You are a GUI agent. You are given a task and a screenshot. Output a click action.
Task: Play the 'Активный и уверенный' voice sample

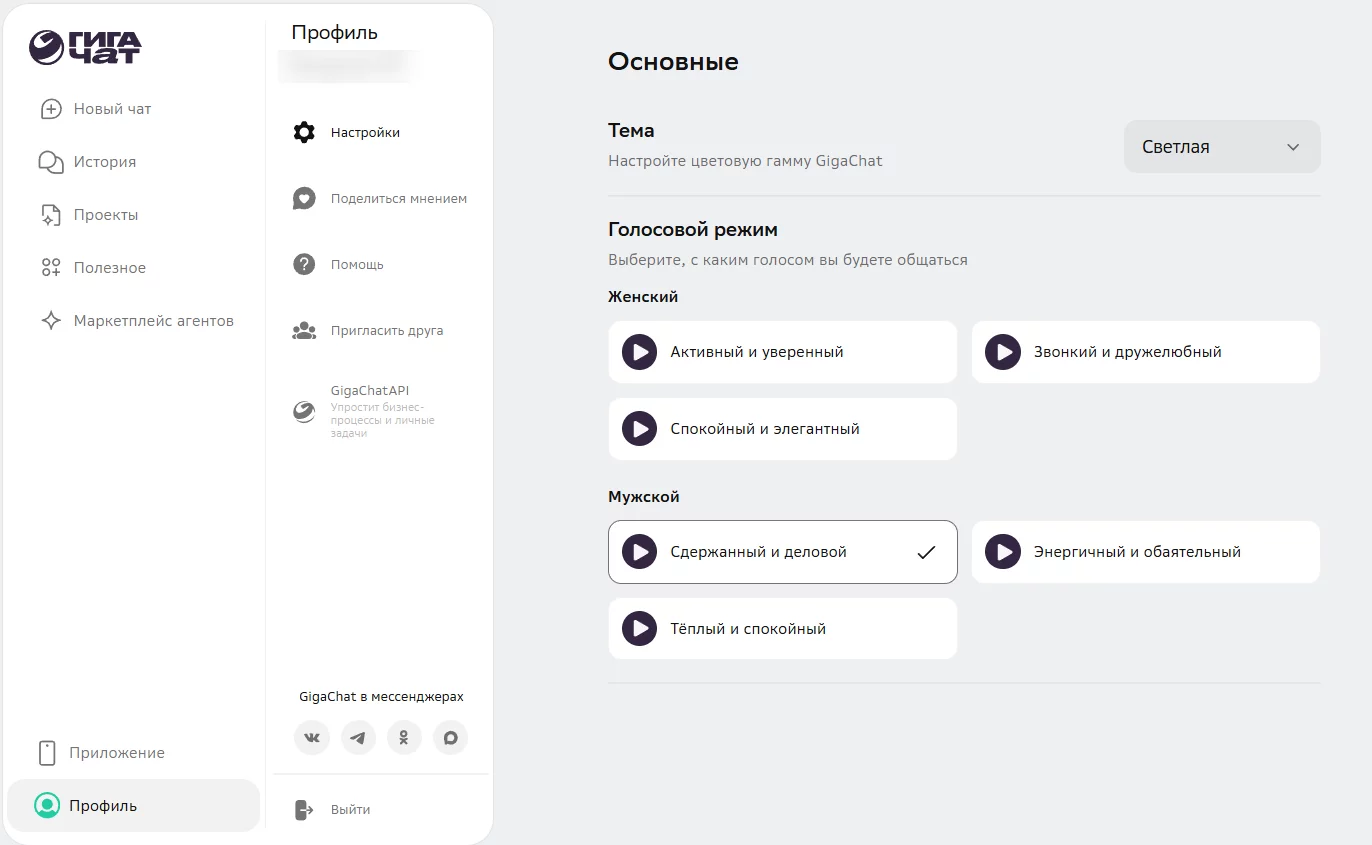click(639, 352)
